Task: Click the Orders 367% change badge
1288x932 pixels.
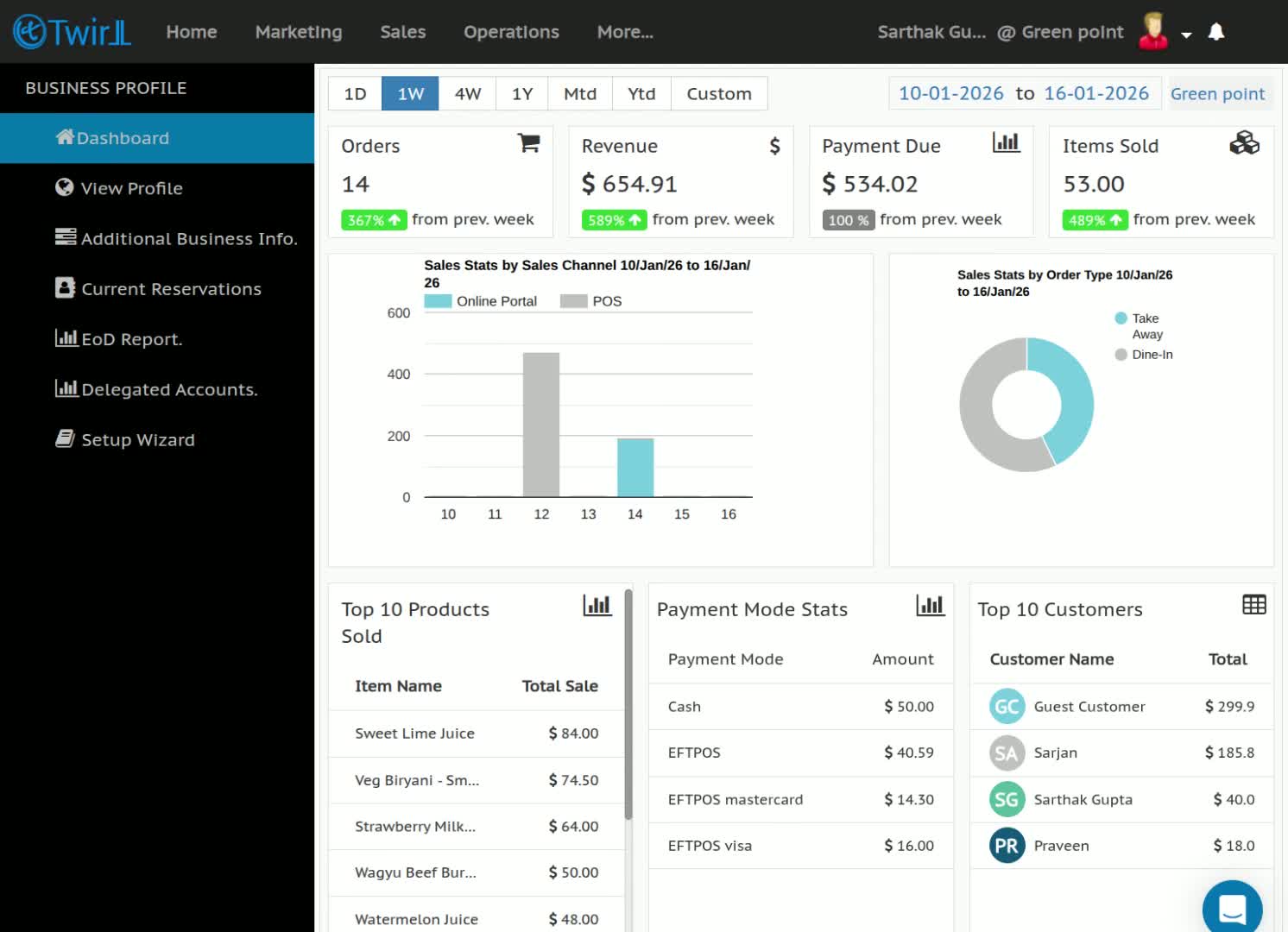Action: coord(374,220)
